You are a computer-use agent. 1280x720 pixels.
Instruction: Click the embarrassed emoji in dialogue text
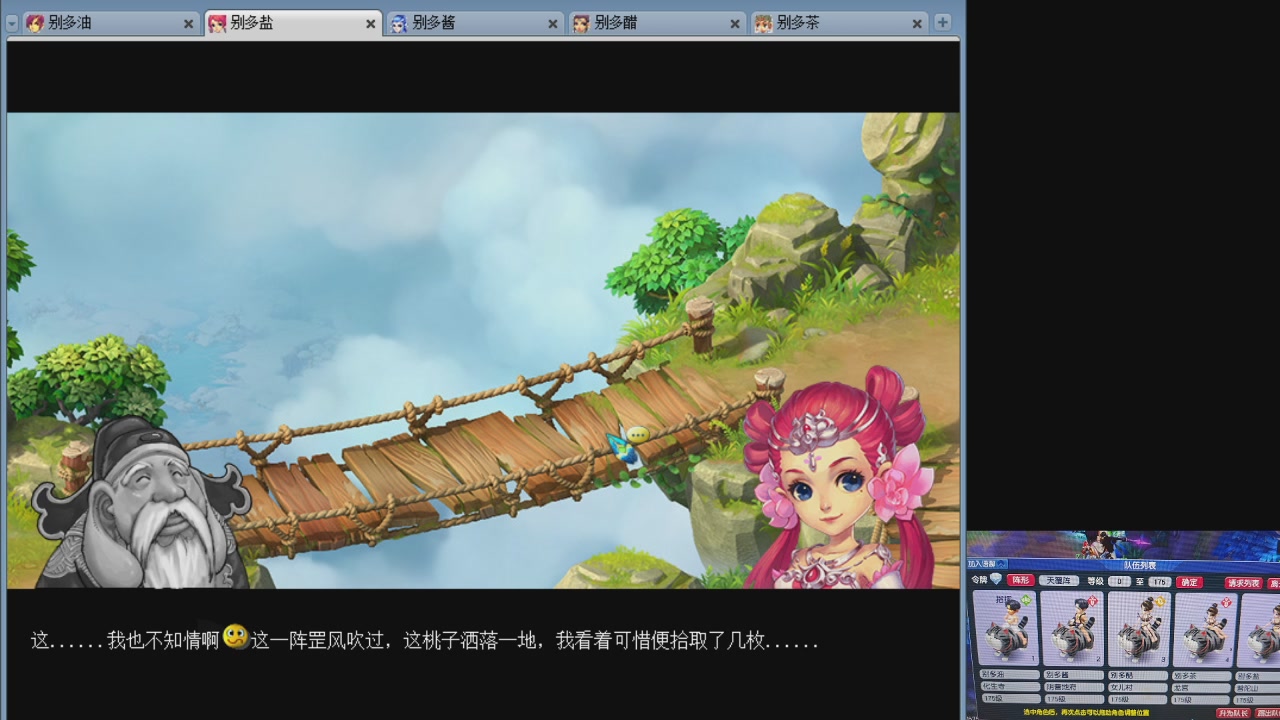(236, 637)
